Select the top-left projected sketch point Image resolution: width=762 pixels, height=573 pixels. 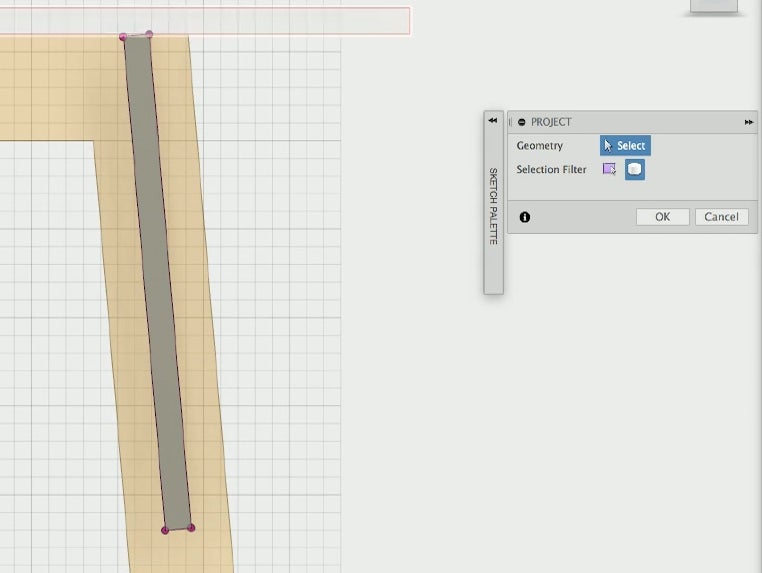click(123, 37)
